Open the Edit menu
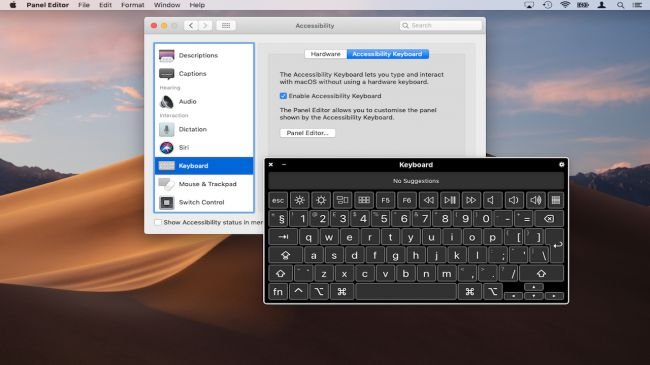This screenshot has width=650, height=365. point(105,5)
